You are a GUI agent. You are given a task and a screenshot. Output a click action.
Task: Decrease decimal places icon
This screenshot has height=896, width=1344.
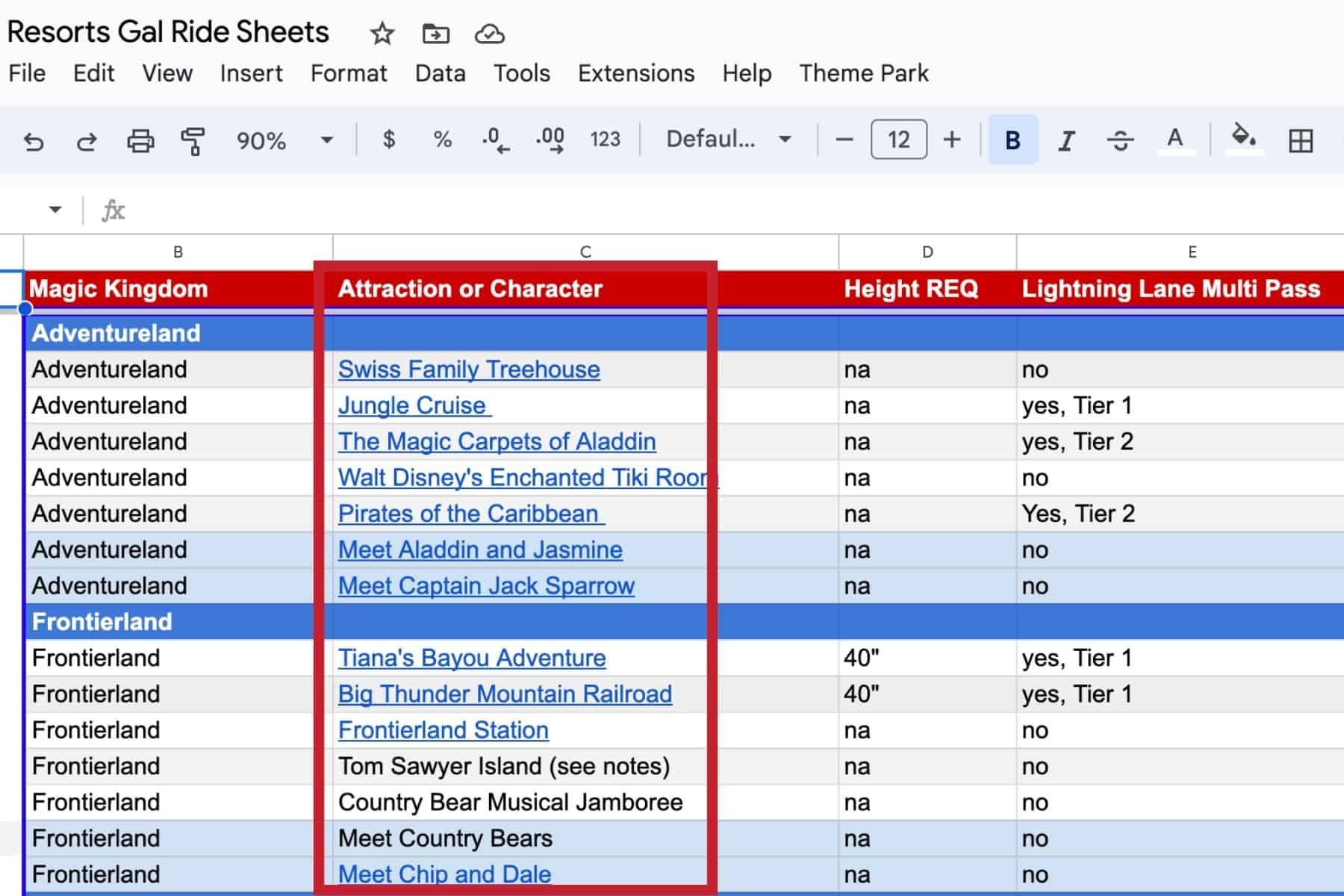click(x=496, y=140)
